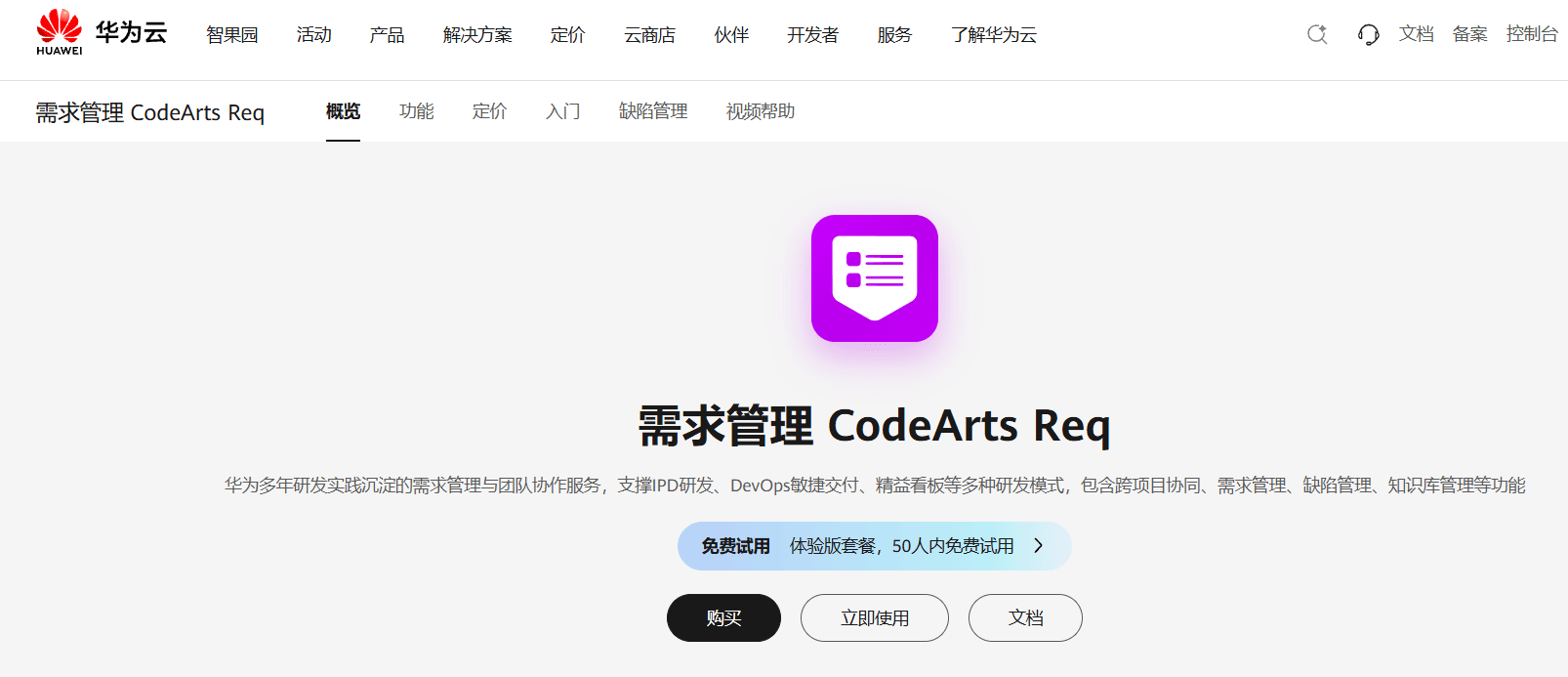Open the customer service headset icon
The width and height of the screenshot is (1568, 677).
pos(1368,34)
